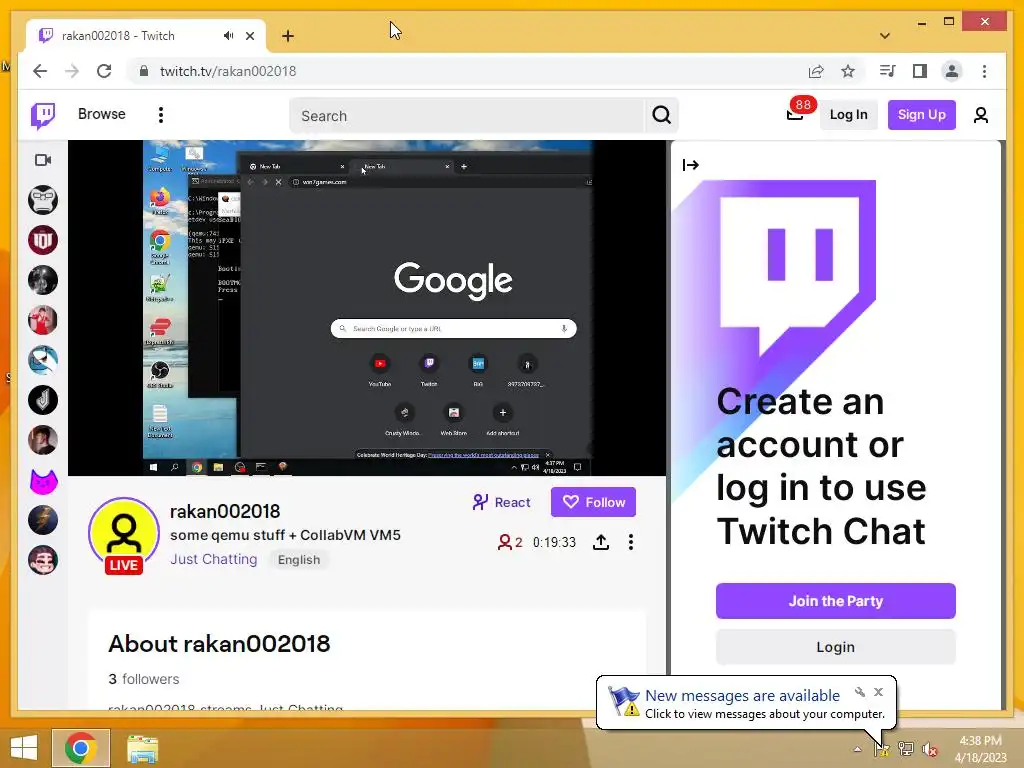Click the Login button in chat panel

click(835, 647)
